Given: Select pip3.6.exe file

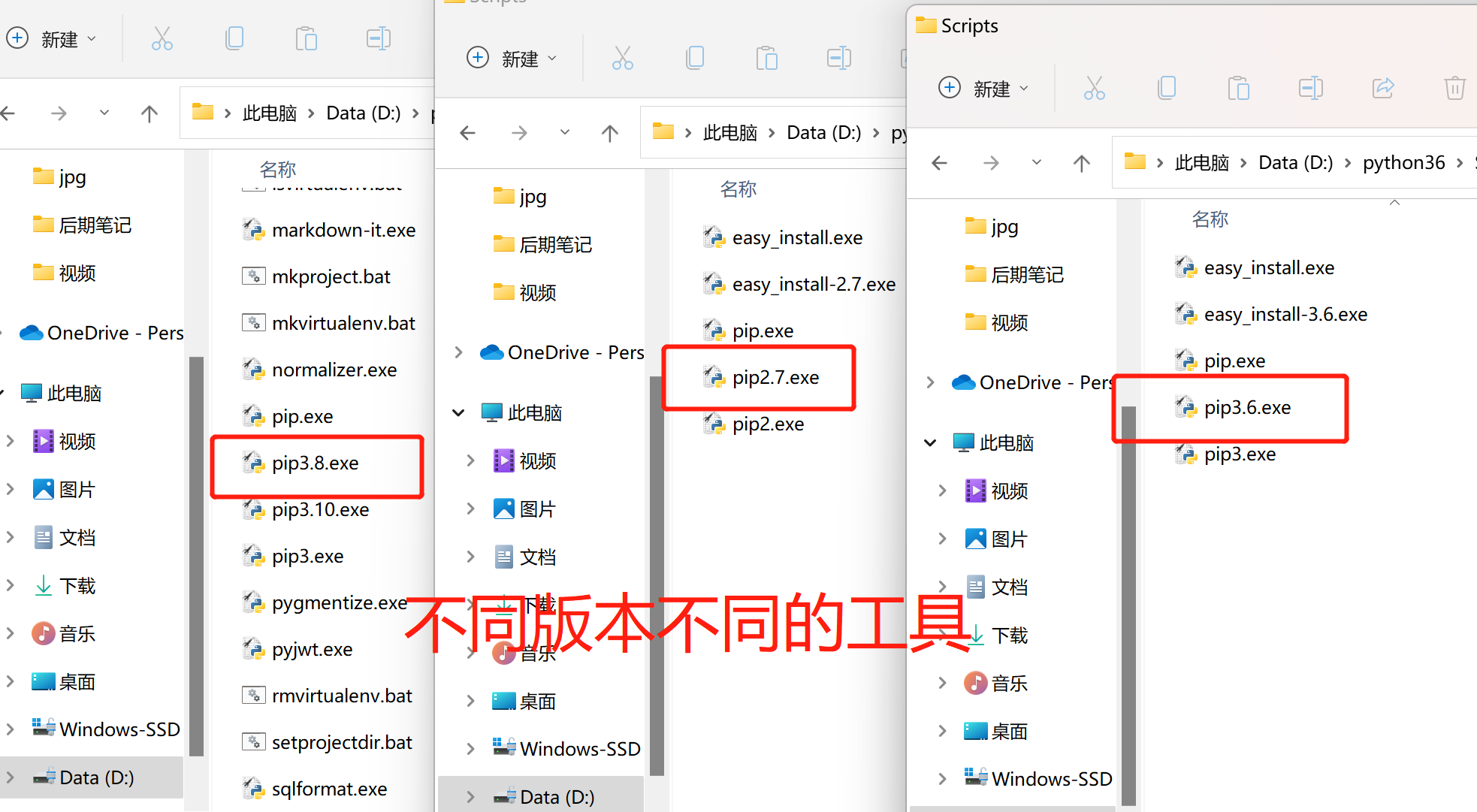Looking at the screenshot, I should click(x=1246, y=408).
